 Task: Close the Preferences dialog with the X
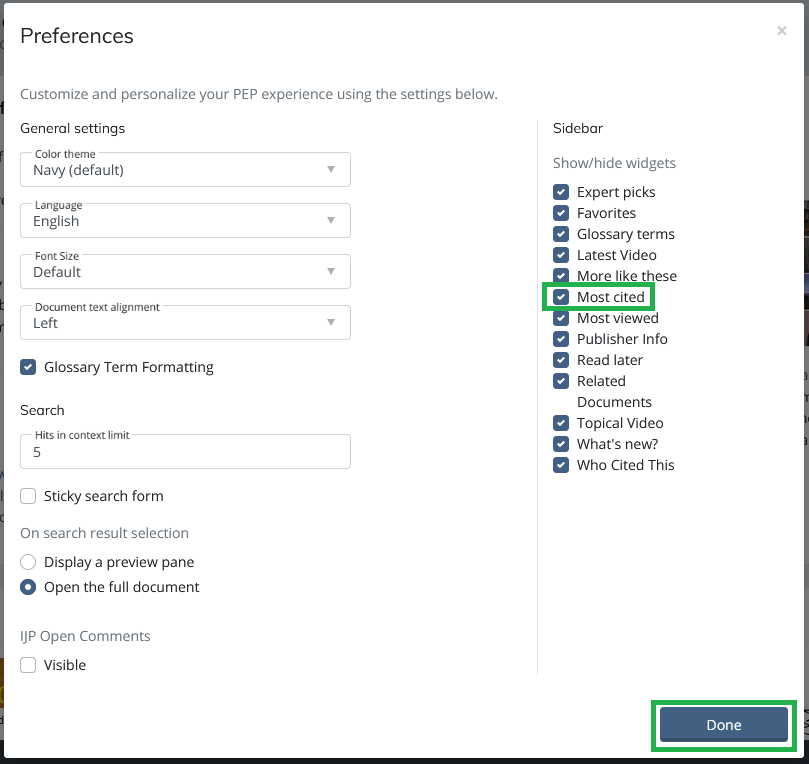pyautogui.click(x=781, y=31)
